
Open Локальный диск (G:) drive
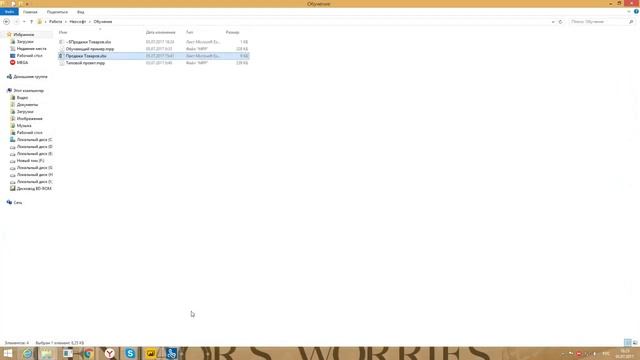point(34,168)
